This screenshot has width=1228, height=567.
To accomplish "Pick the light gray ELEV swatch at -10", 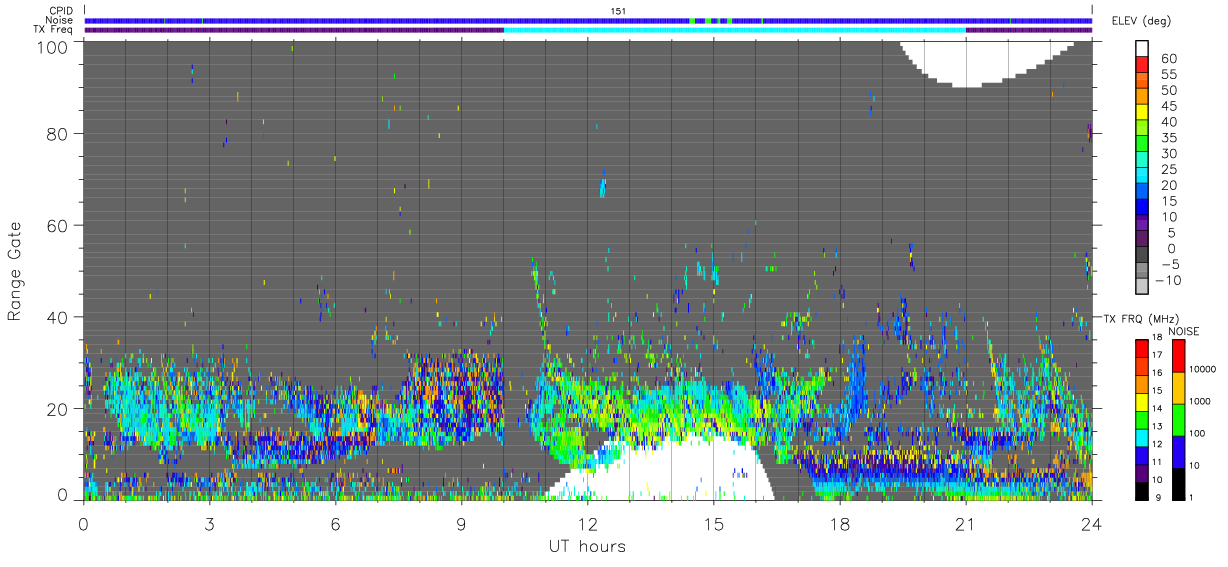I will click(x=1142, y=287).
